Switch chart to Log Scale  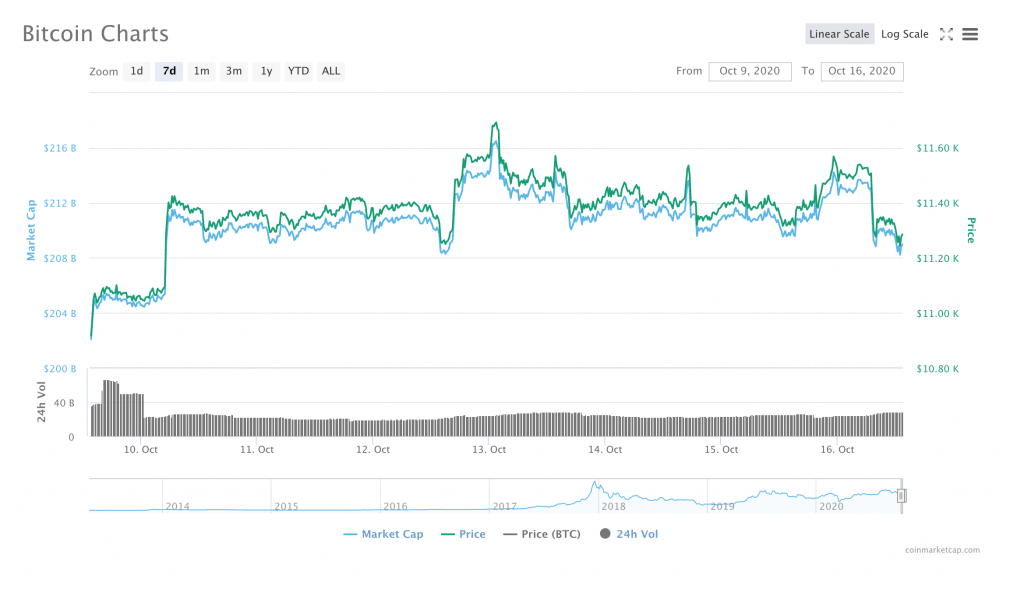click(x=904, y=34)
